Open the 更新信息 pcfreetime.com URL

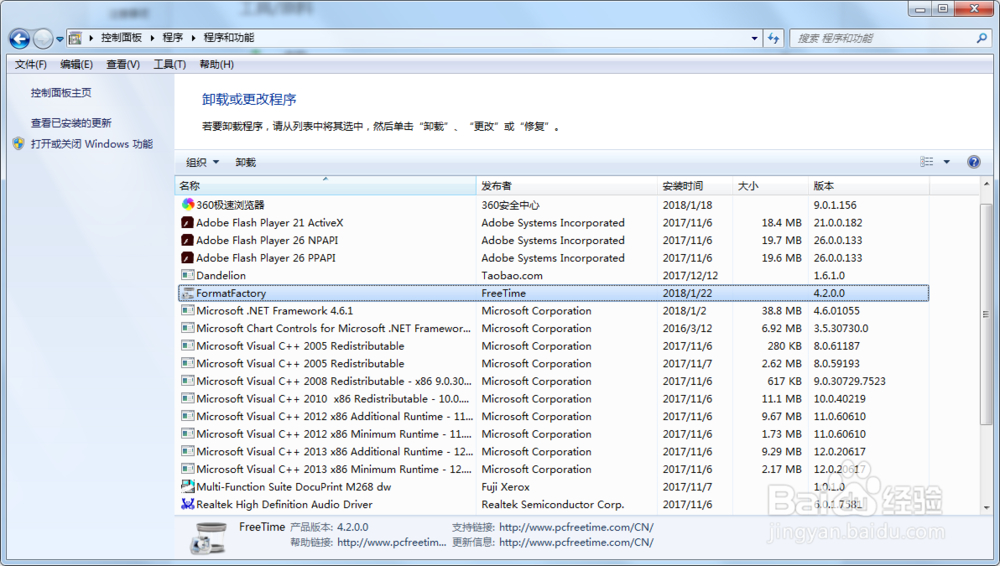click(576, 542)
